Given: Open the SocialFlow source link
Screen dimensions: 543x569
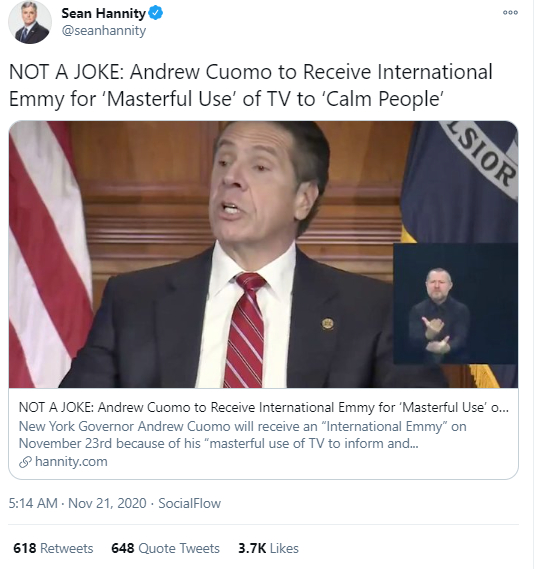Looking at the screenshot, I should click(x=189, y=503).
